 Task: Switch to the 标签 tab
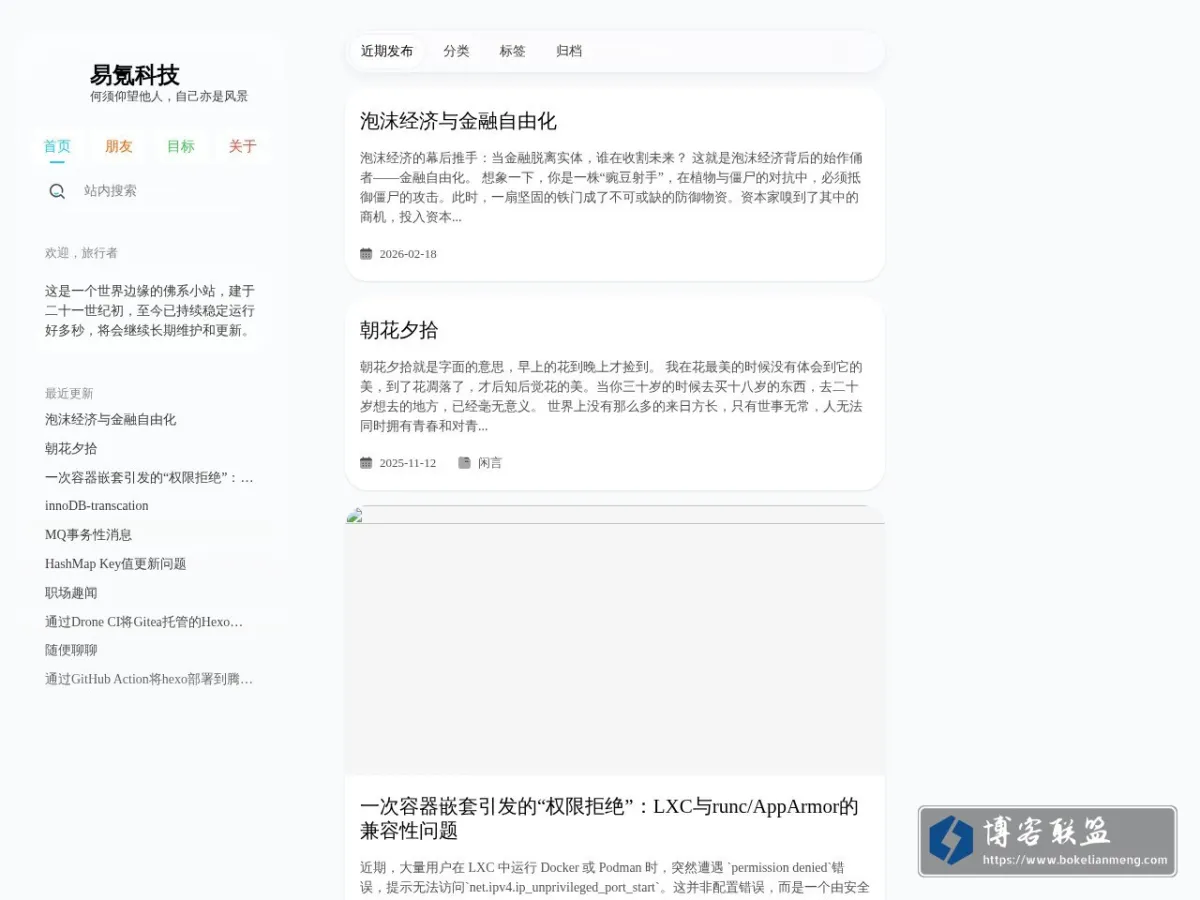coord(512,51)
